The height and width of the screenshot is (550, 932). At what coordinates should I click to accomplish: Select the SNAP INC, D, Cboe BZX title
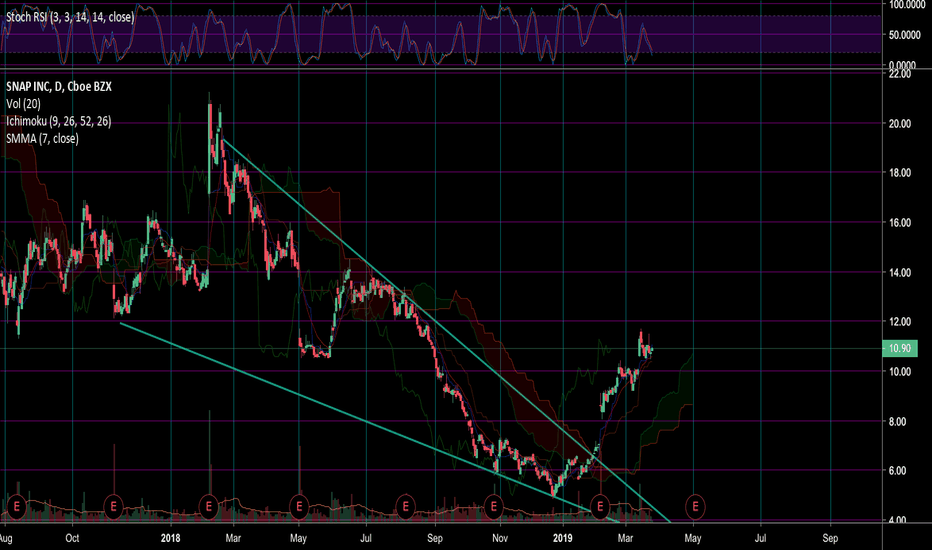pyautogui.click(x=59, y=87)
